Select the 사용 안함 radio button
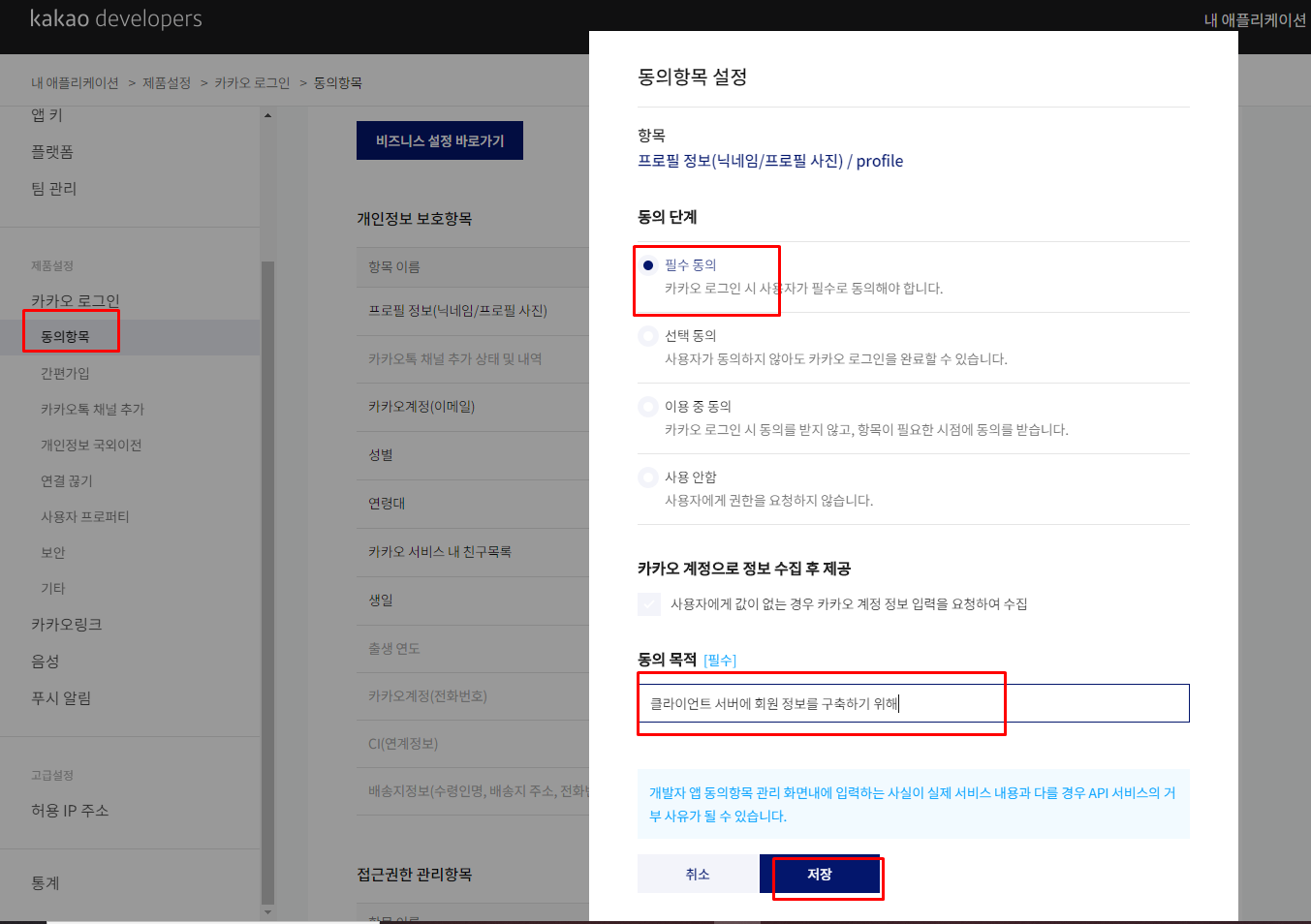 (648, 477)
